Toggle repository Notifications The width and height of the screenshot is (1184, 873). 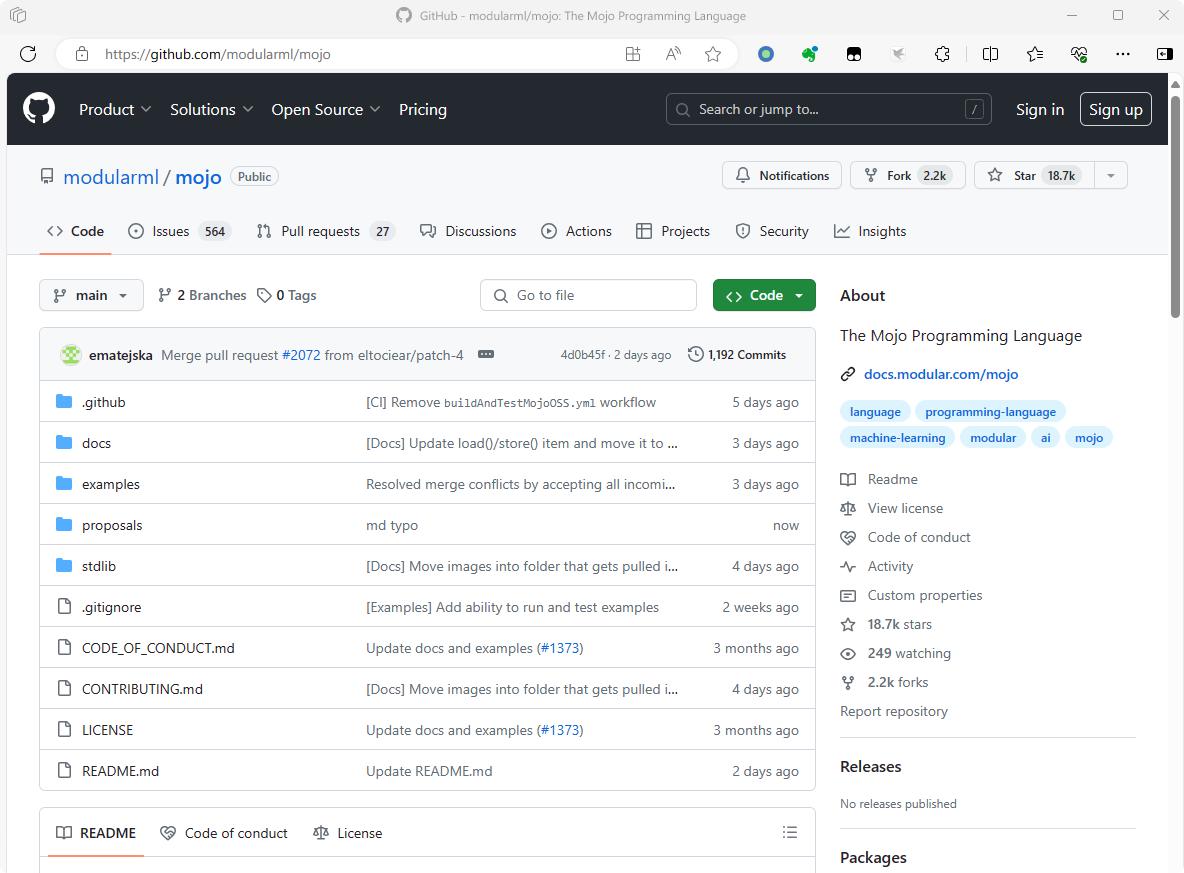pyautogui.click(x=782, y=175)
